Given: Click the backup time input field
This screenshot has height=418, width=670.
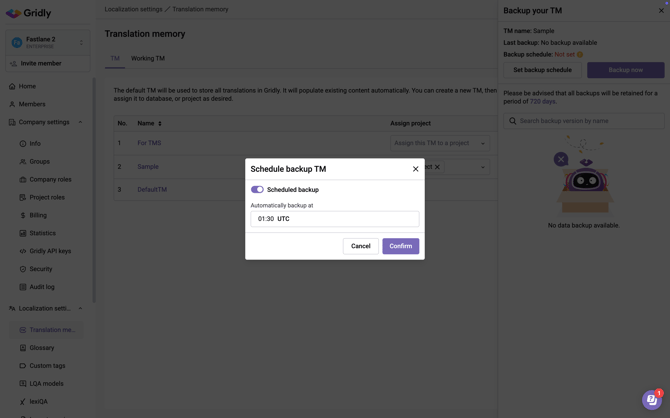Looking at the screenshot, I should click(334, 218).
